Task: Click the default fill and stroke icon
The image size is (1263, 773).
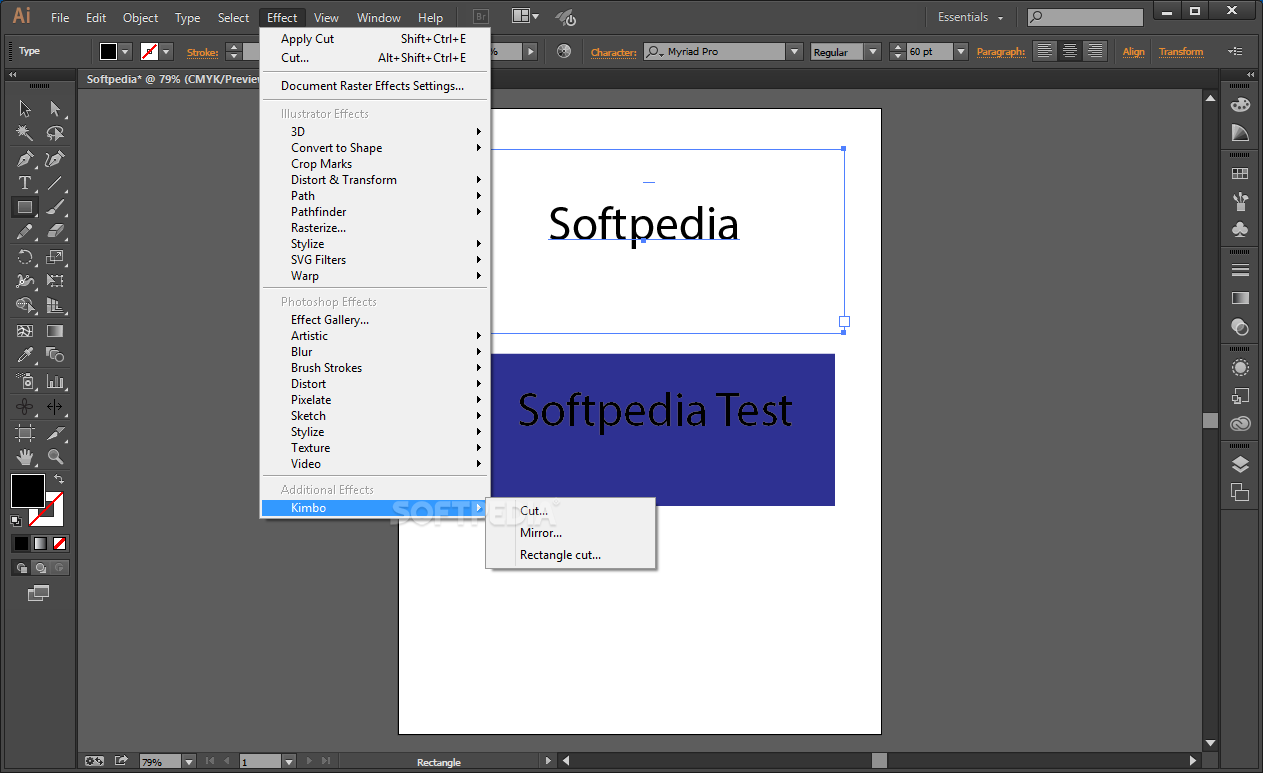Action: [16, 521]
